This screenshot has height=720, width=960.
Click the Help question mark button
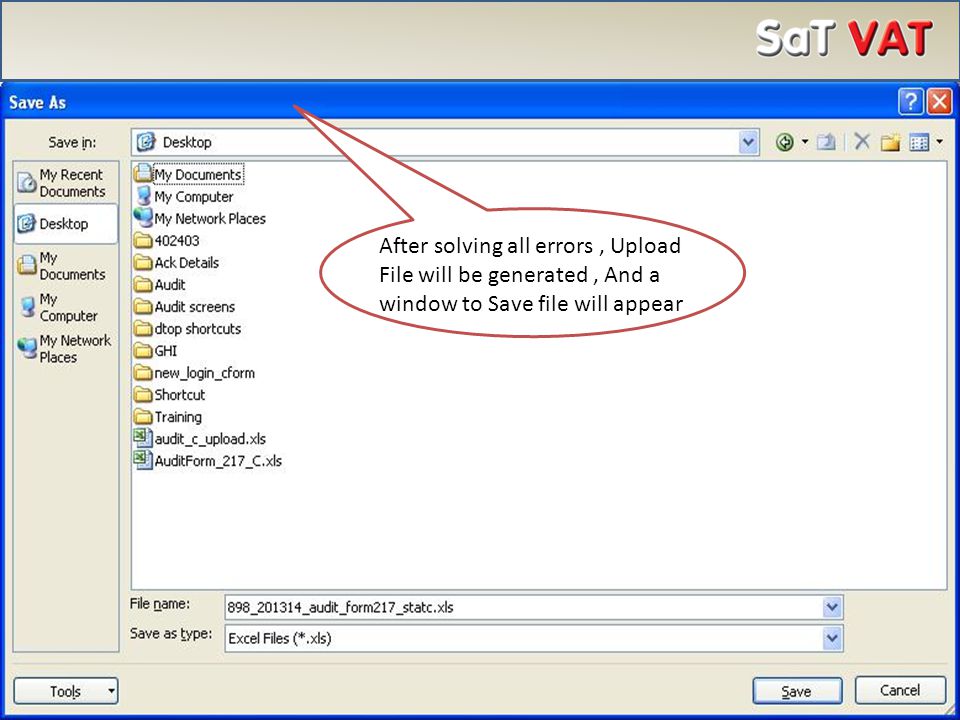point(910,101)
